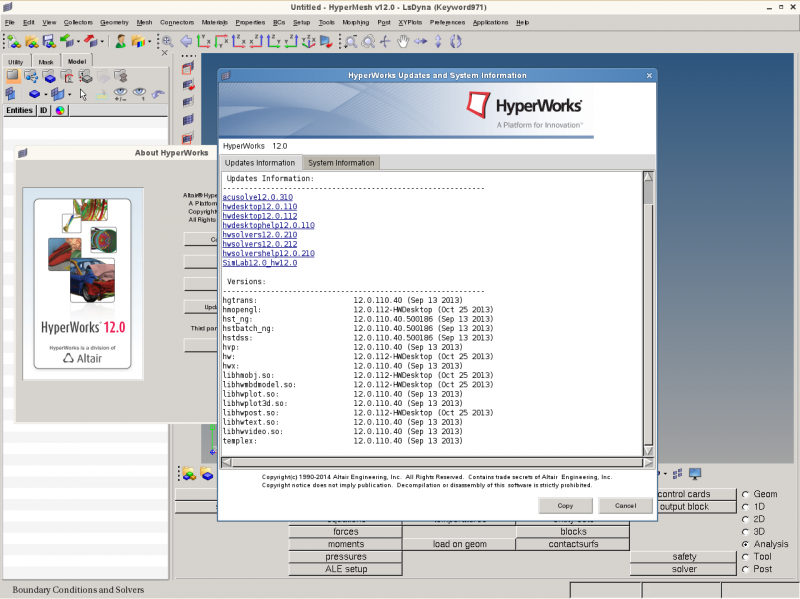This screenshot has height=599, width=800.
Task: Select the 2D panel radio button
Action: [745, 519]
